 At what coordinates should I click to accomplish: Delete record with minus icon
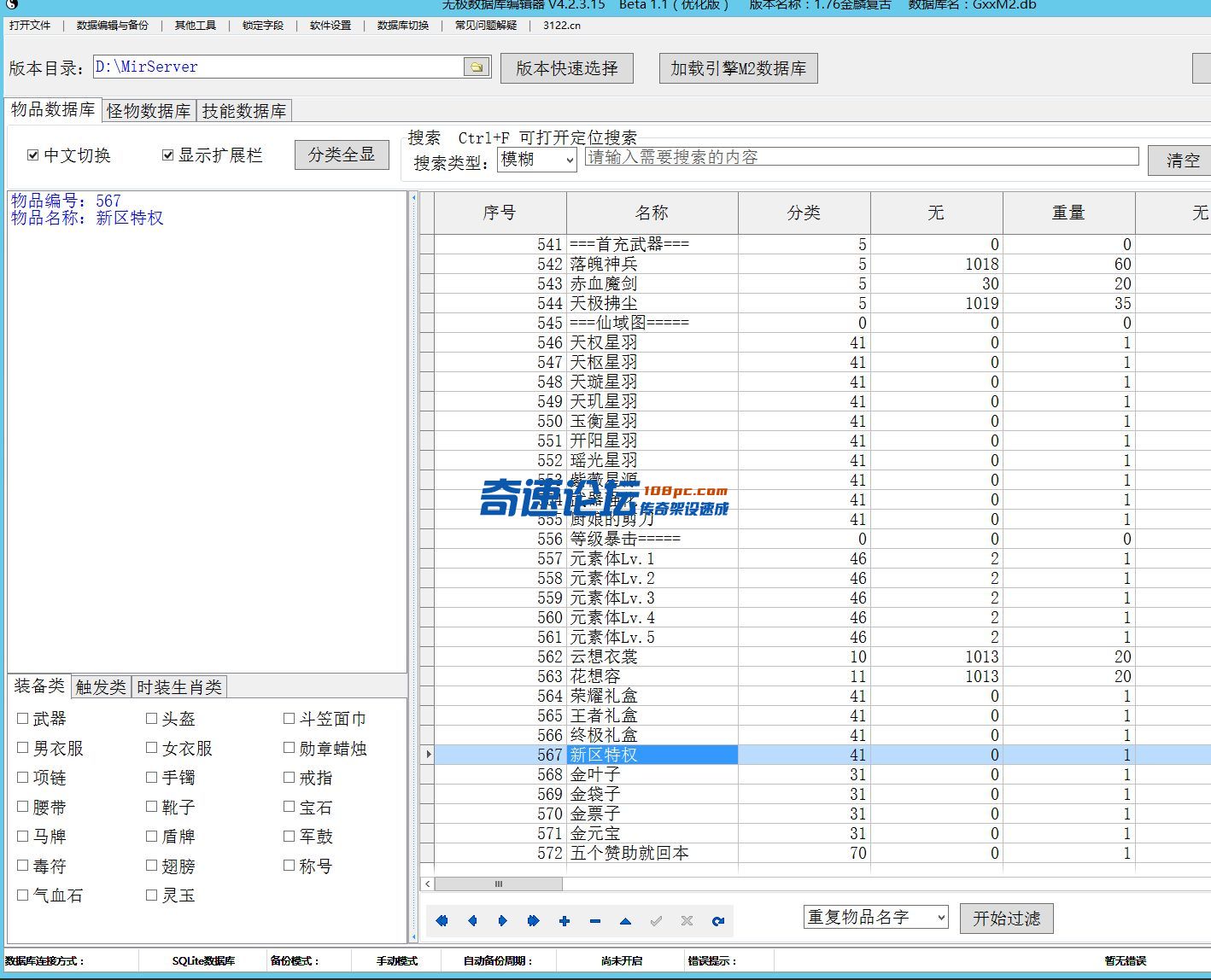tap(595, 921)
